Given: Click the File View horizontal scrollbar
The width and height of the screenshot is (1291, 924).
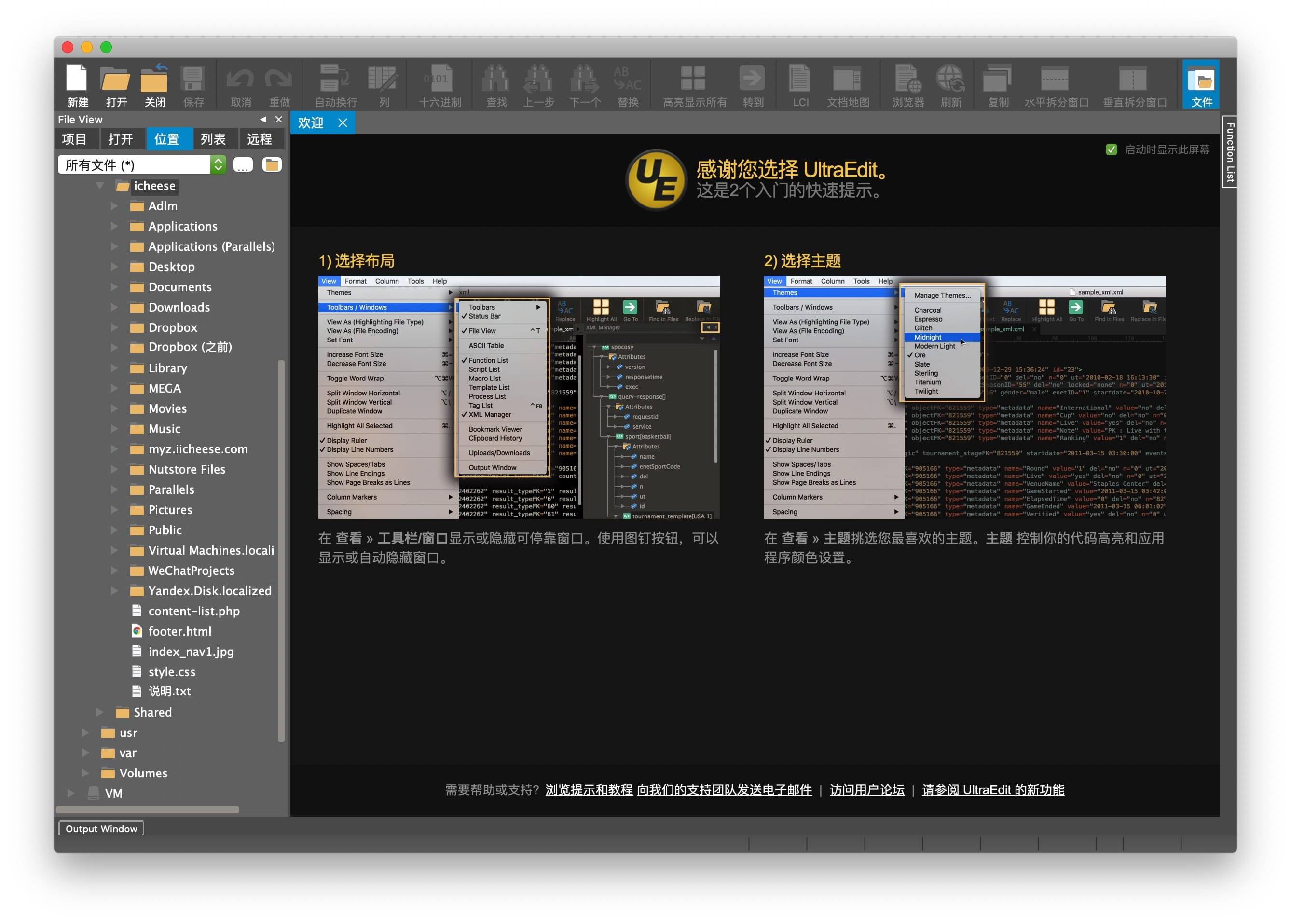Looking at the screenshot, I should pos(148,809).
